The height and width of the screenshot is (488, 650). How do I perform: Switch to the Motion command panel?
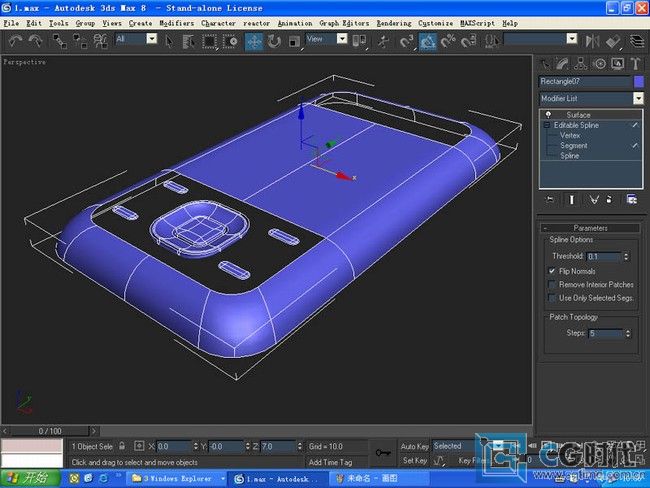pos(599,64)
